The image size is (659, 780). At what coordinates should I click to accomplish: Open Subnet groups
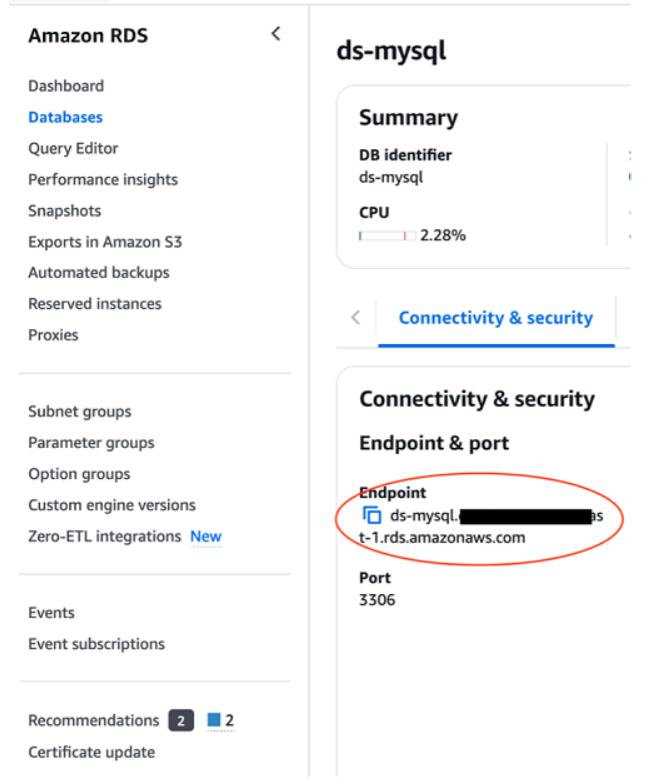[80, 412]
